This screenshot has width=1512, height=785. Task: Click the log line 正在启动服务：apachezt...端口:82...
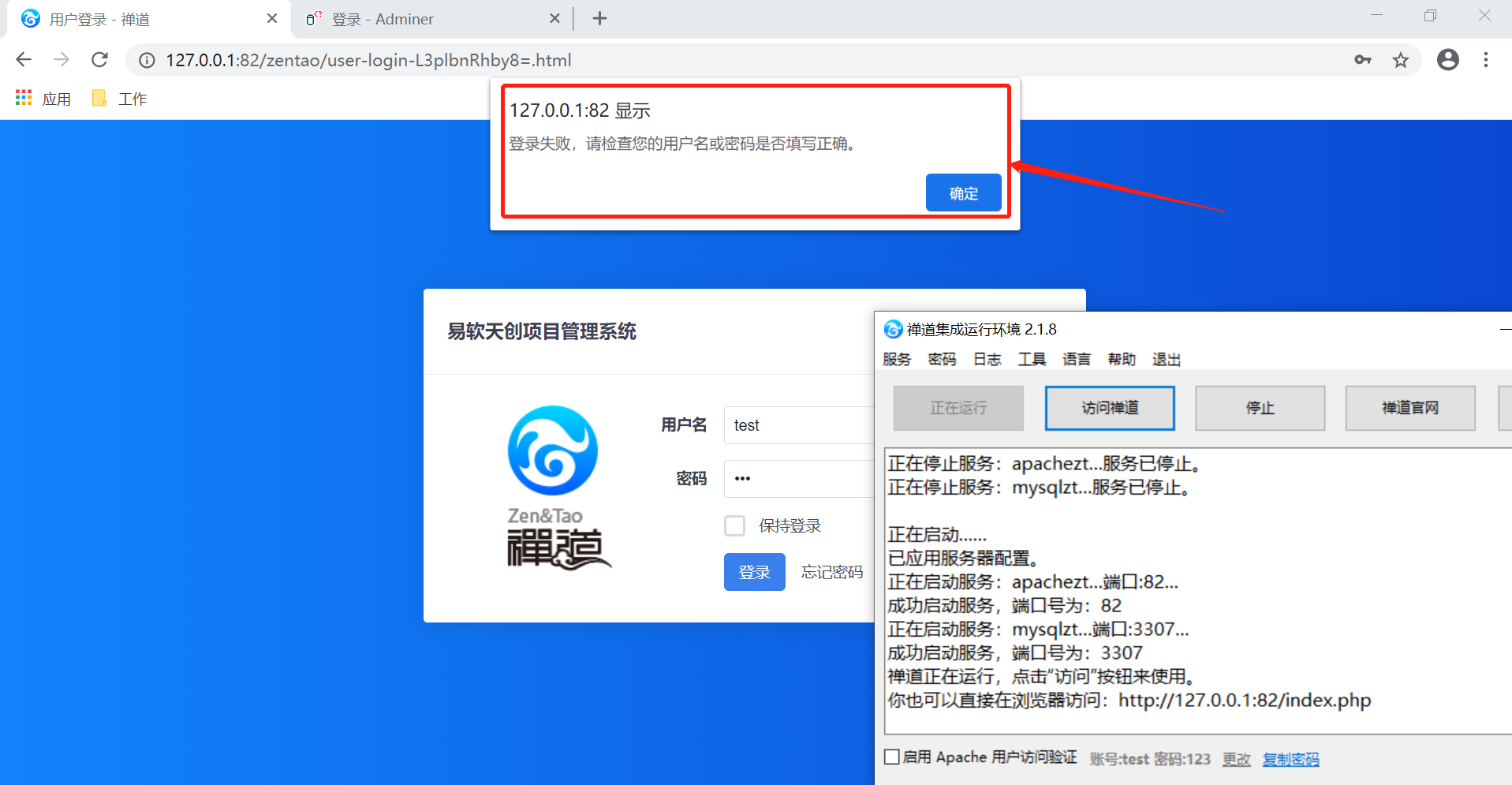(x=1033, y=582)
